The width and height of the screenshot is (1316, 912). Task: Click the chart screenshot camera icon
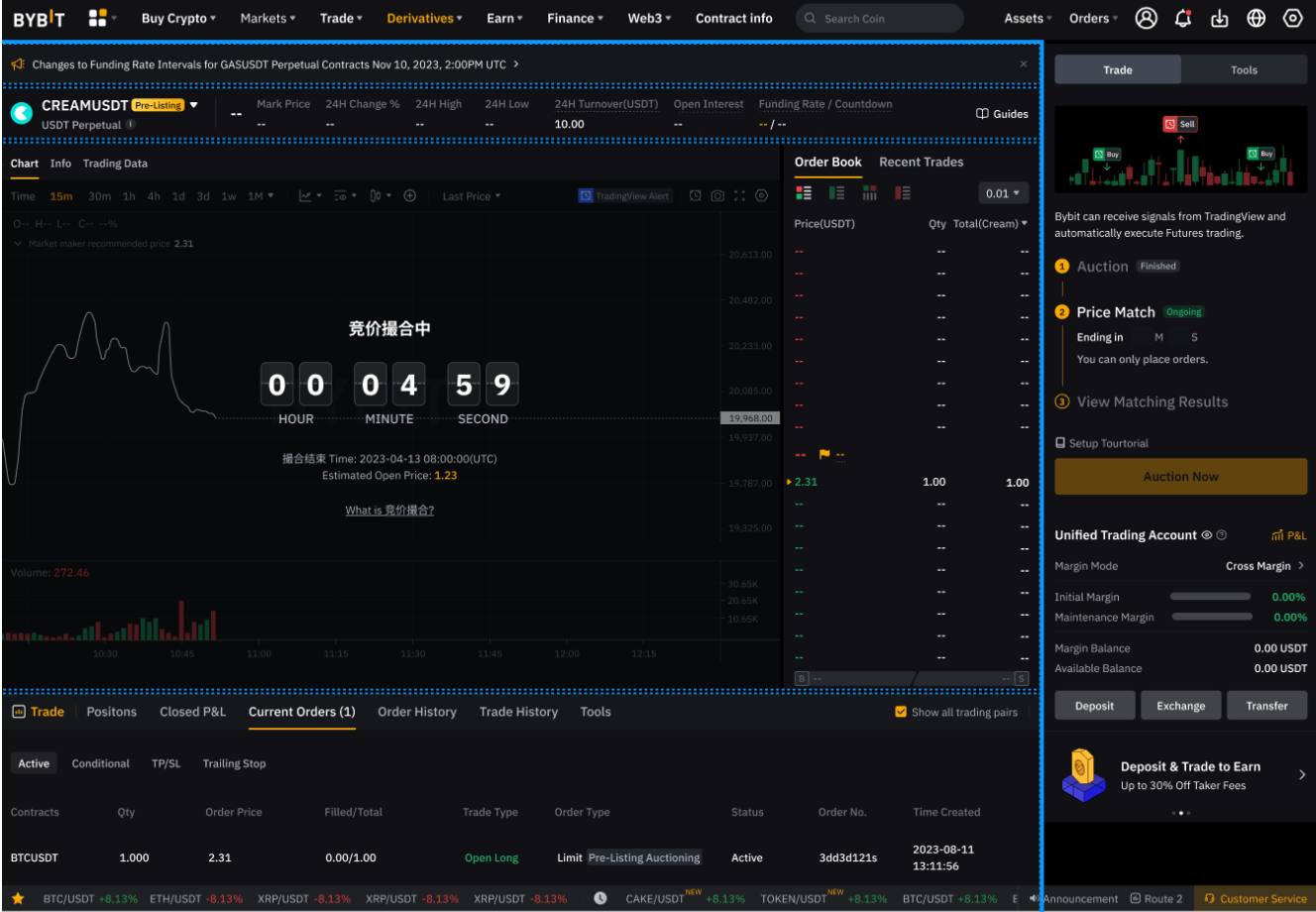click(x=717, y=196)
